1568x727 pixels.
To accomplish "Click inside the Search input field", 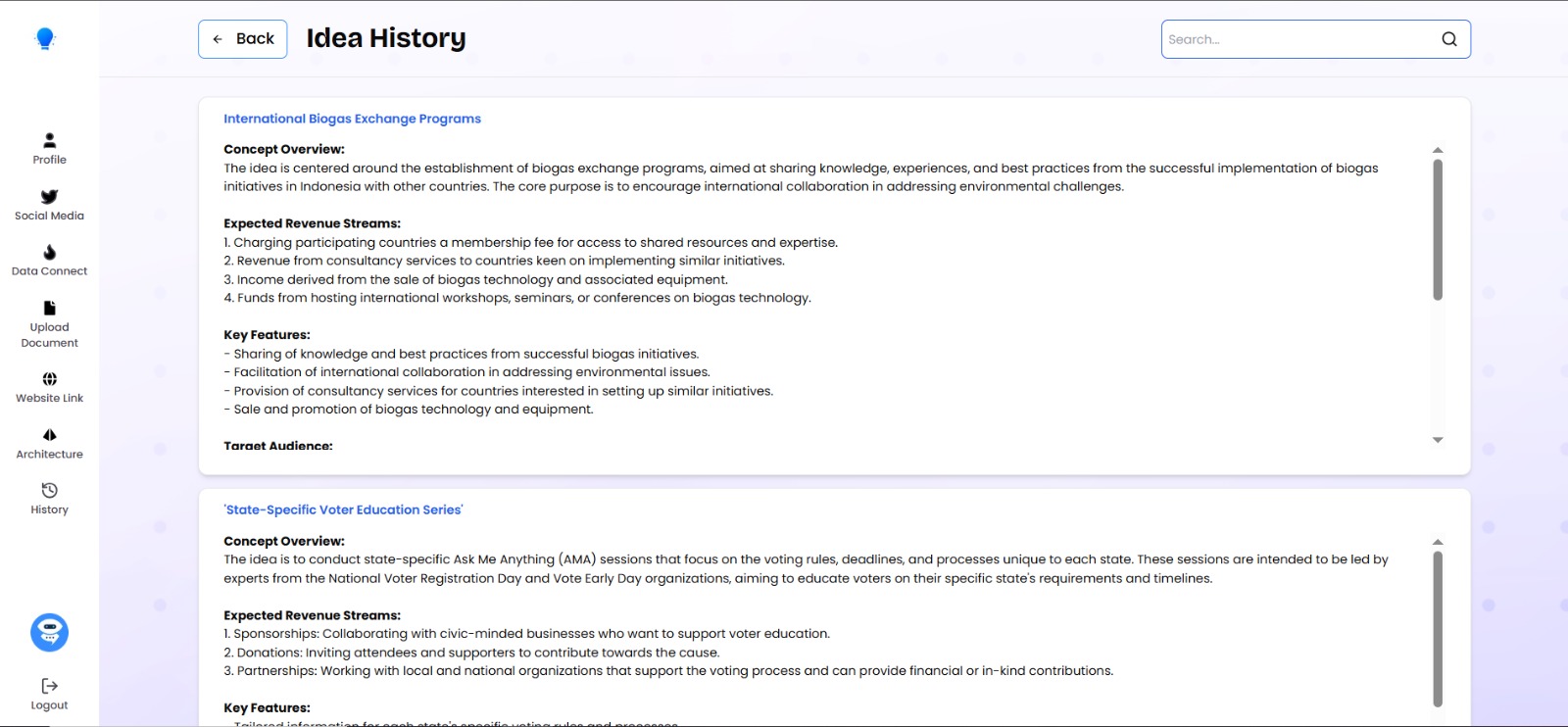I will click(x=1298, y=39).
